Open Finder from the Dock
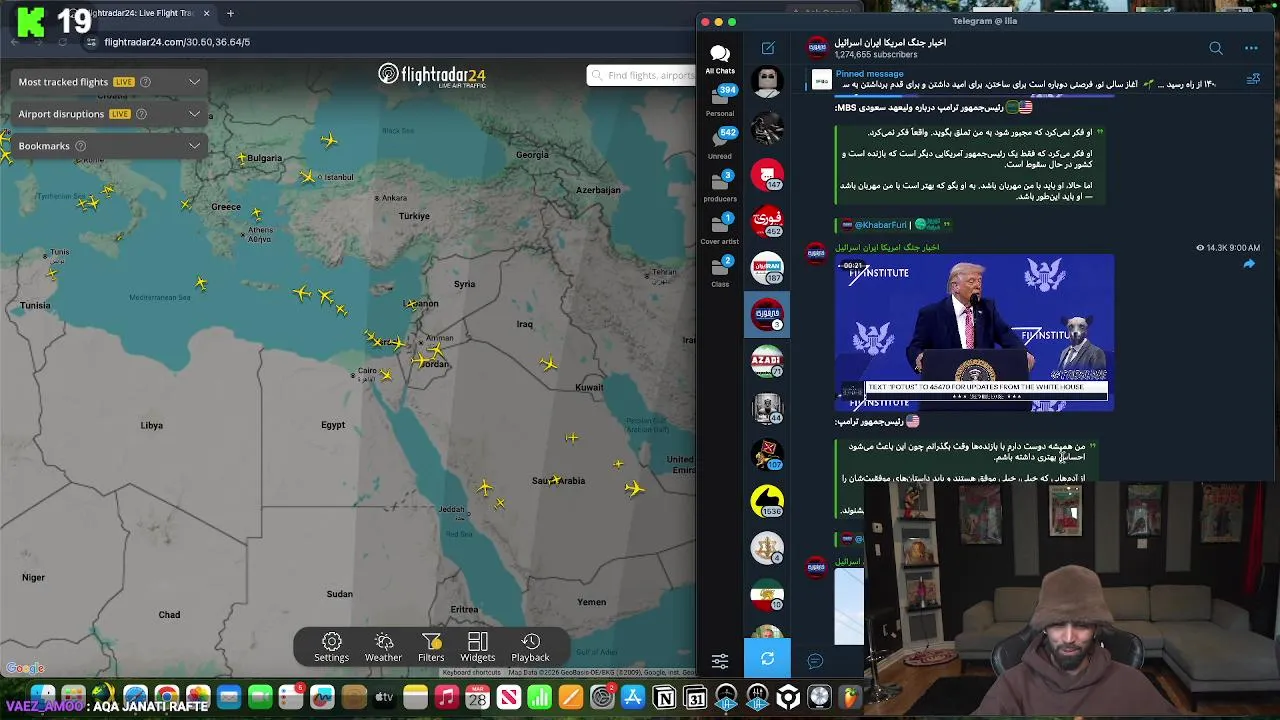Viewport: 1280px width, 720px height. tap(42, 696)
